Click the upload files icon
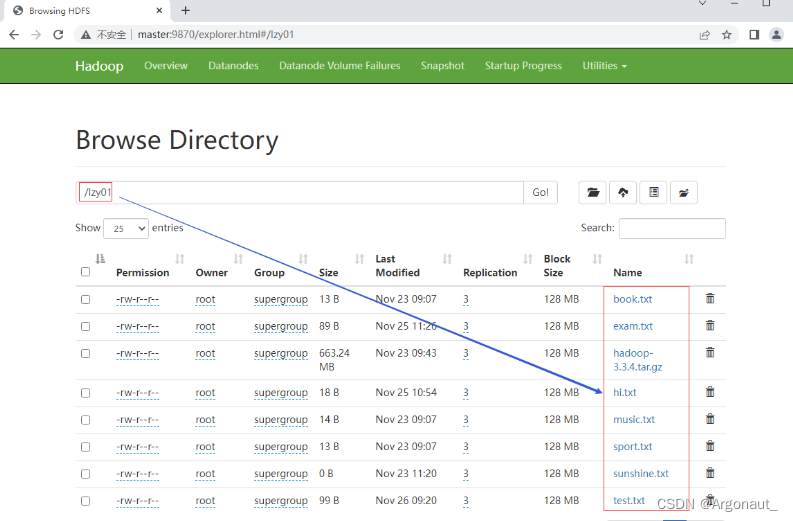This screenshot has height=521, width=793. point(624,193)
